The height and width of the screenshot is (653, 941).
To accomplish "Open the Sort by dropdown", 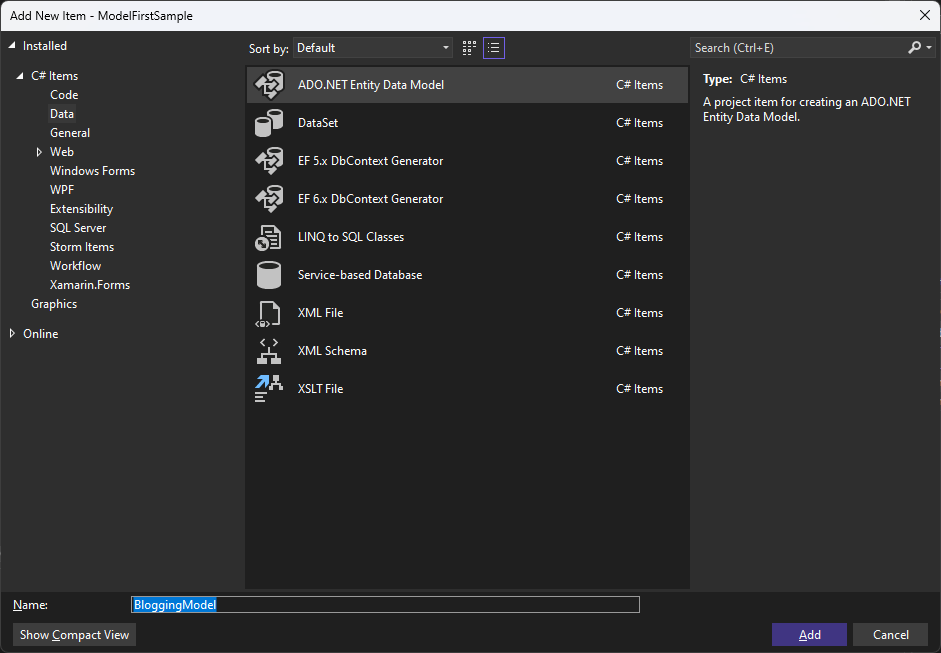I will click(373, 48).
